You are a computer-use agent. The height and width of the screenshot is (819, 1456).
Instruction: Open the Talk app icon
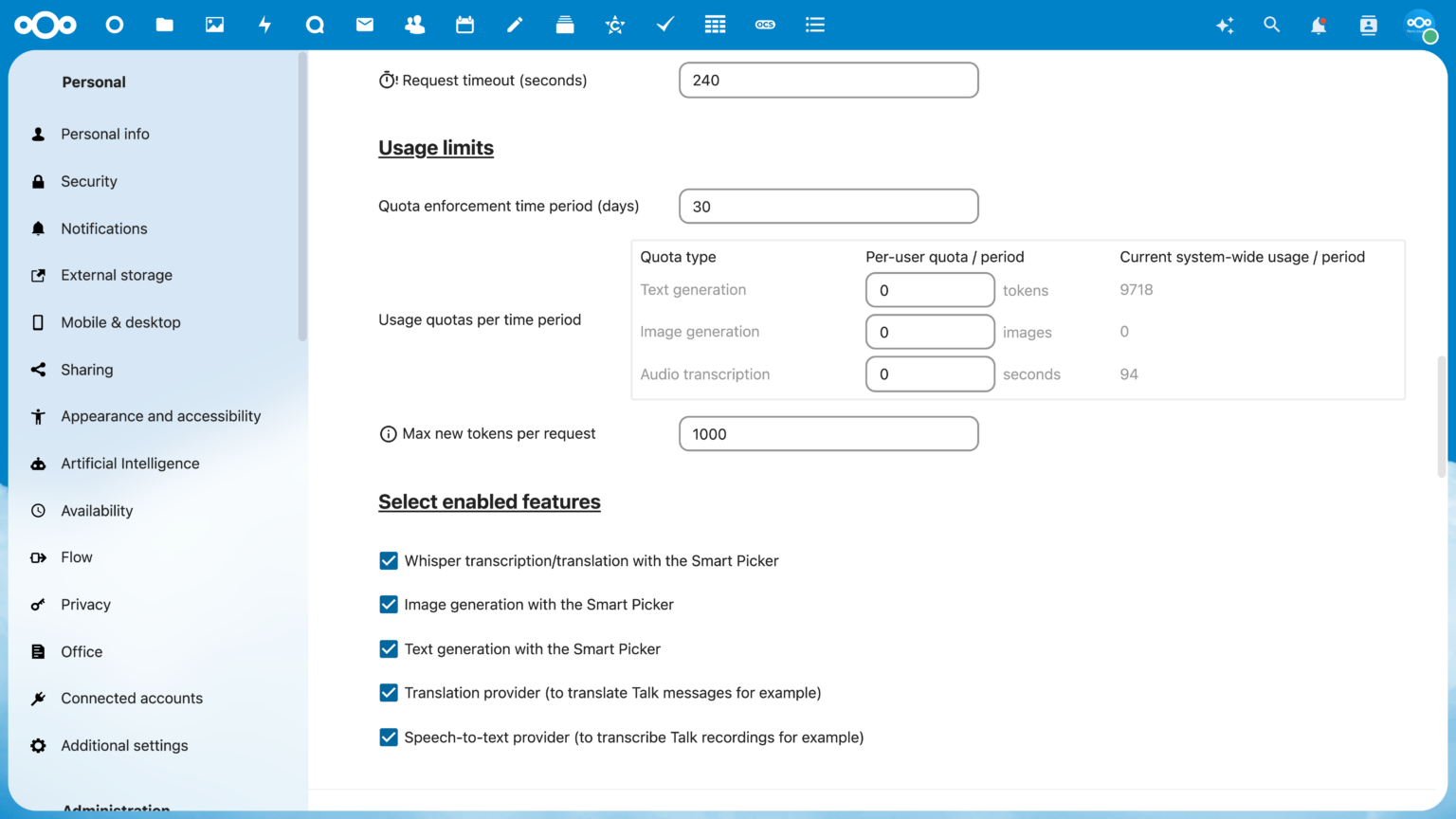[x=315, y=25]
